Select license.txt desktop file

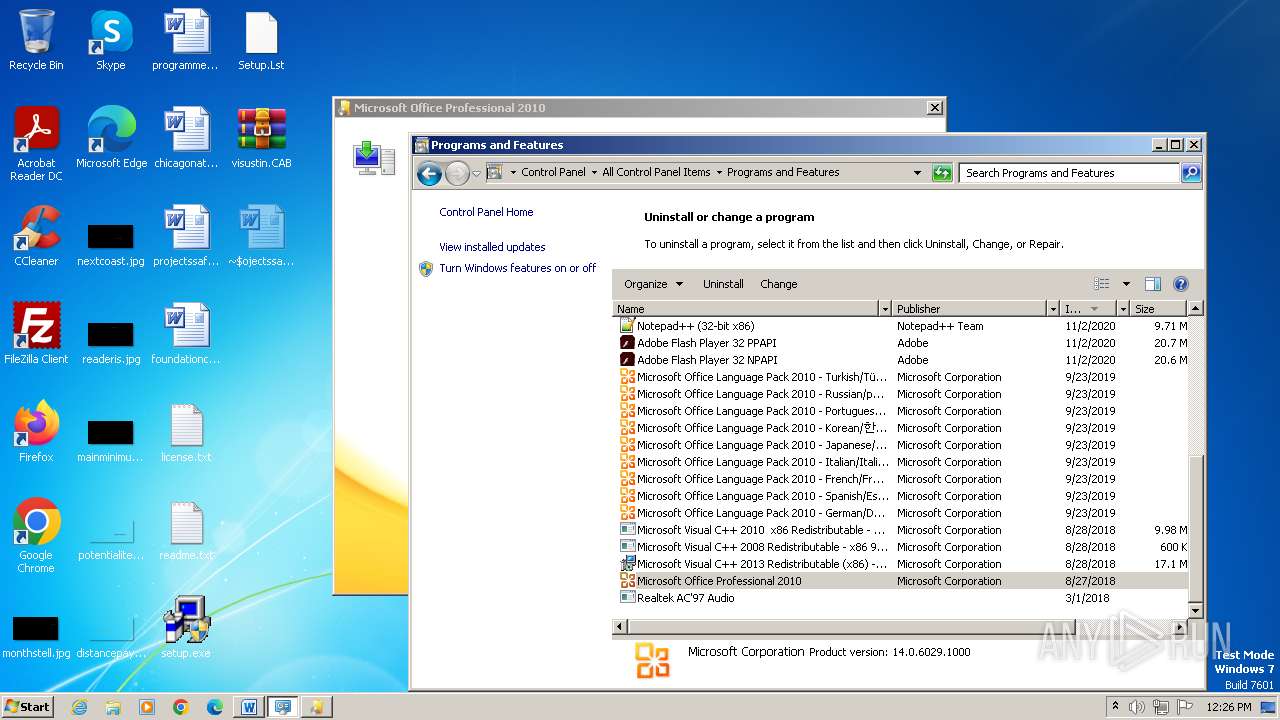pyautogui.click(x=186, y=431)
